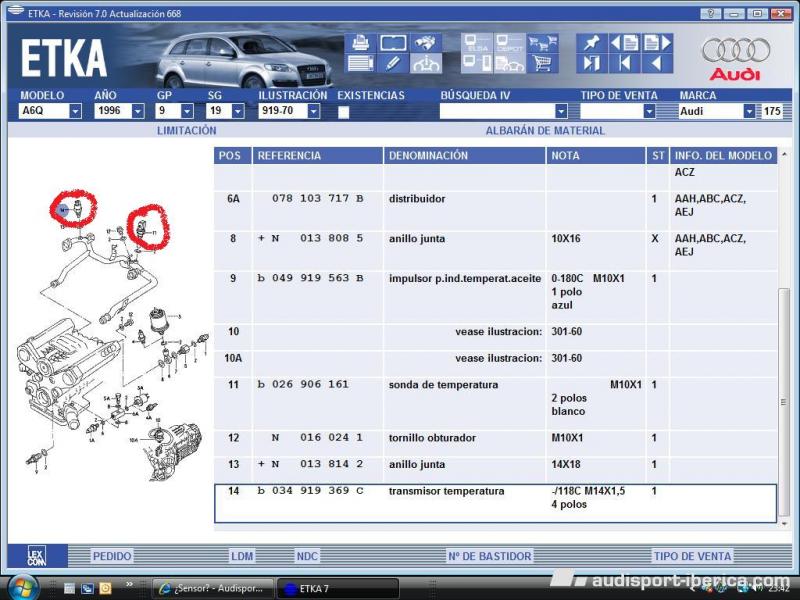This screenshot has width=800, height=600.
Task: Switch to LIMITACIÓN tab
Action: coord(187,131)
